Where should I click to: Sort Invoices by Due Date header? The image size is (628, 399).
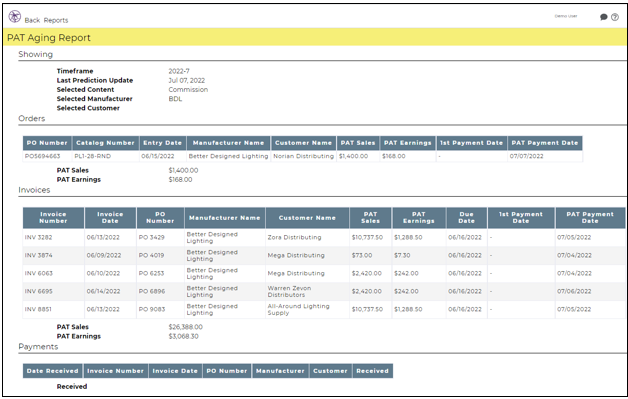point(467,218)
